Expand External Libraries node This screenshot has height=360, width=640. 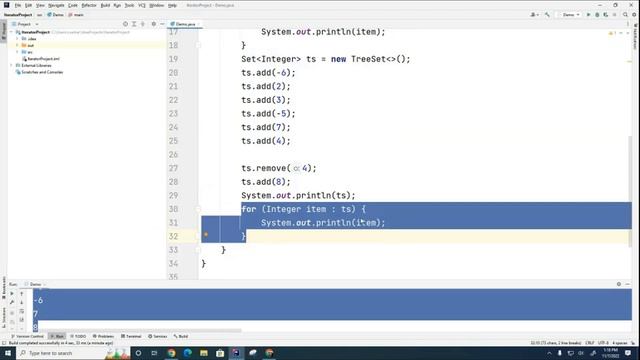click(x=12, y=65)
